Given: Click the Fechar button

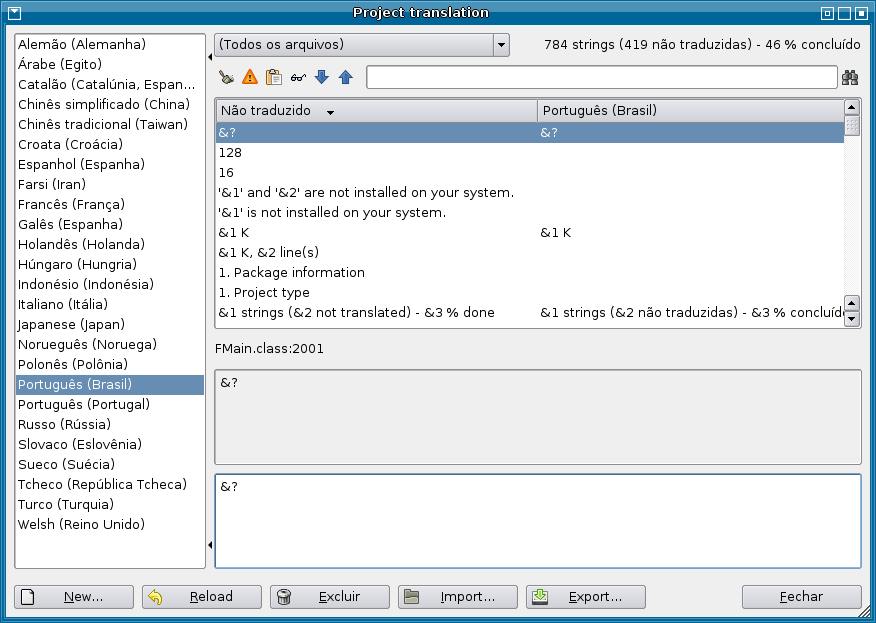Looking at the screenshot, I should [802, 597].
